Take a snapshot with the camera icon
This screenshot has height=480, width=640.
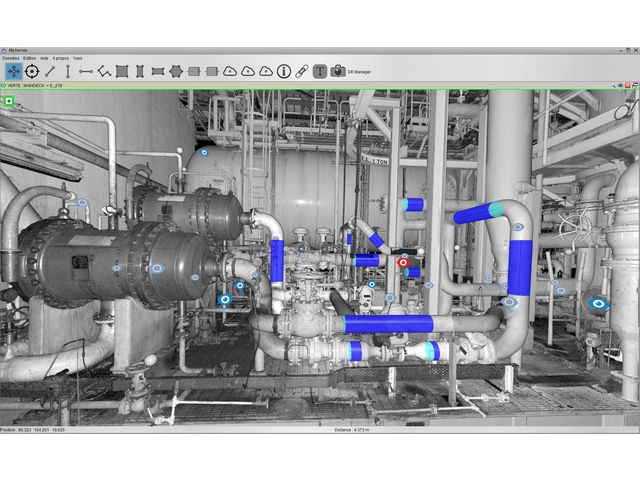(338, 71)
